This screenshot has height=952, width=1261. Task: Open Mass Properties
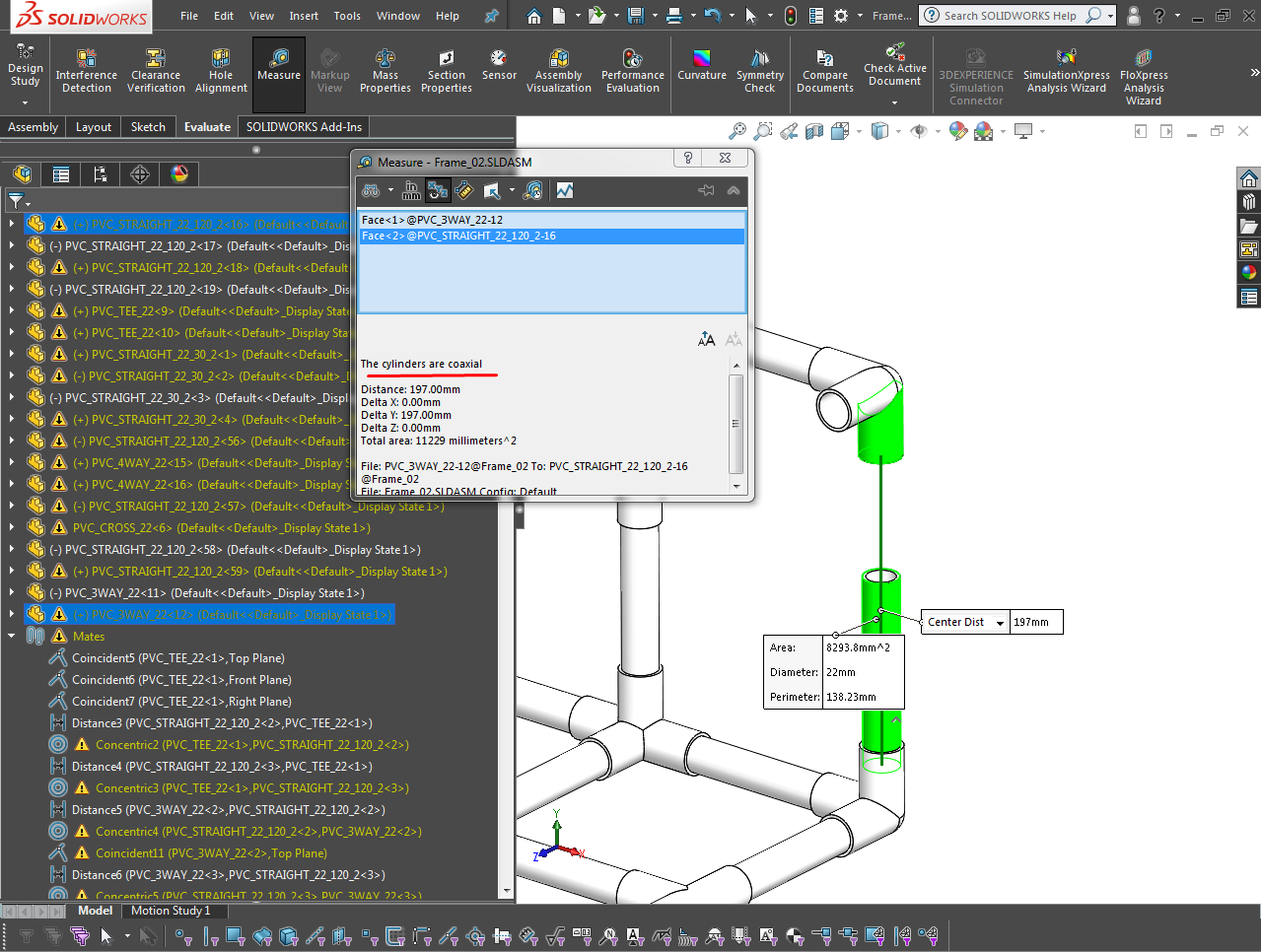385,70
